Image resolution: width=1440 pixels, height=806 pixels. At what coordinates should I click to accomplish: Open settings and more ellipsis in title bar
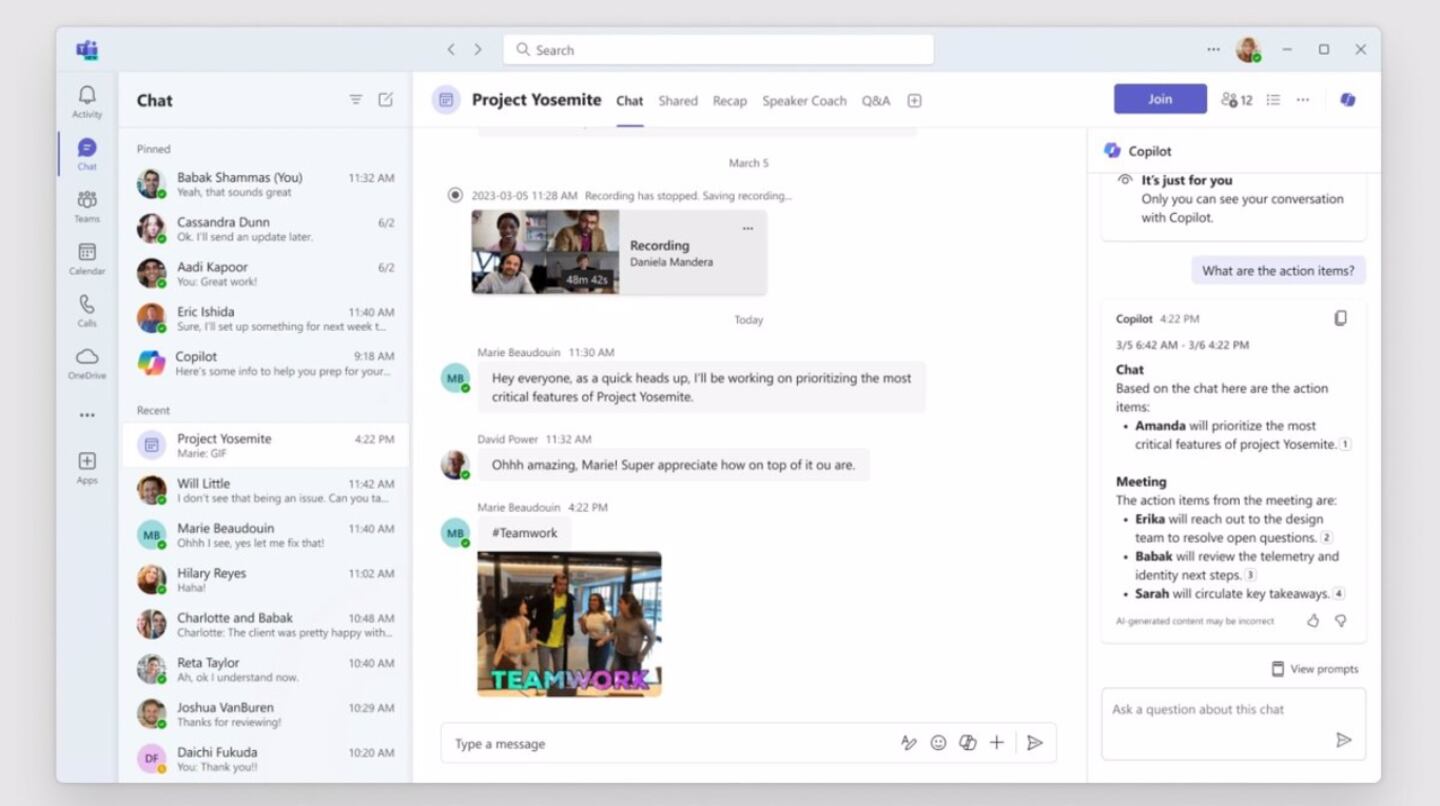click(x=1213, y=49)
